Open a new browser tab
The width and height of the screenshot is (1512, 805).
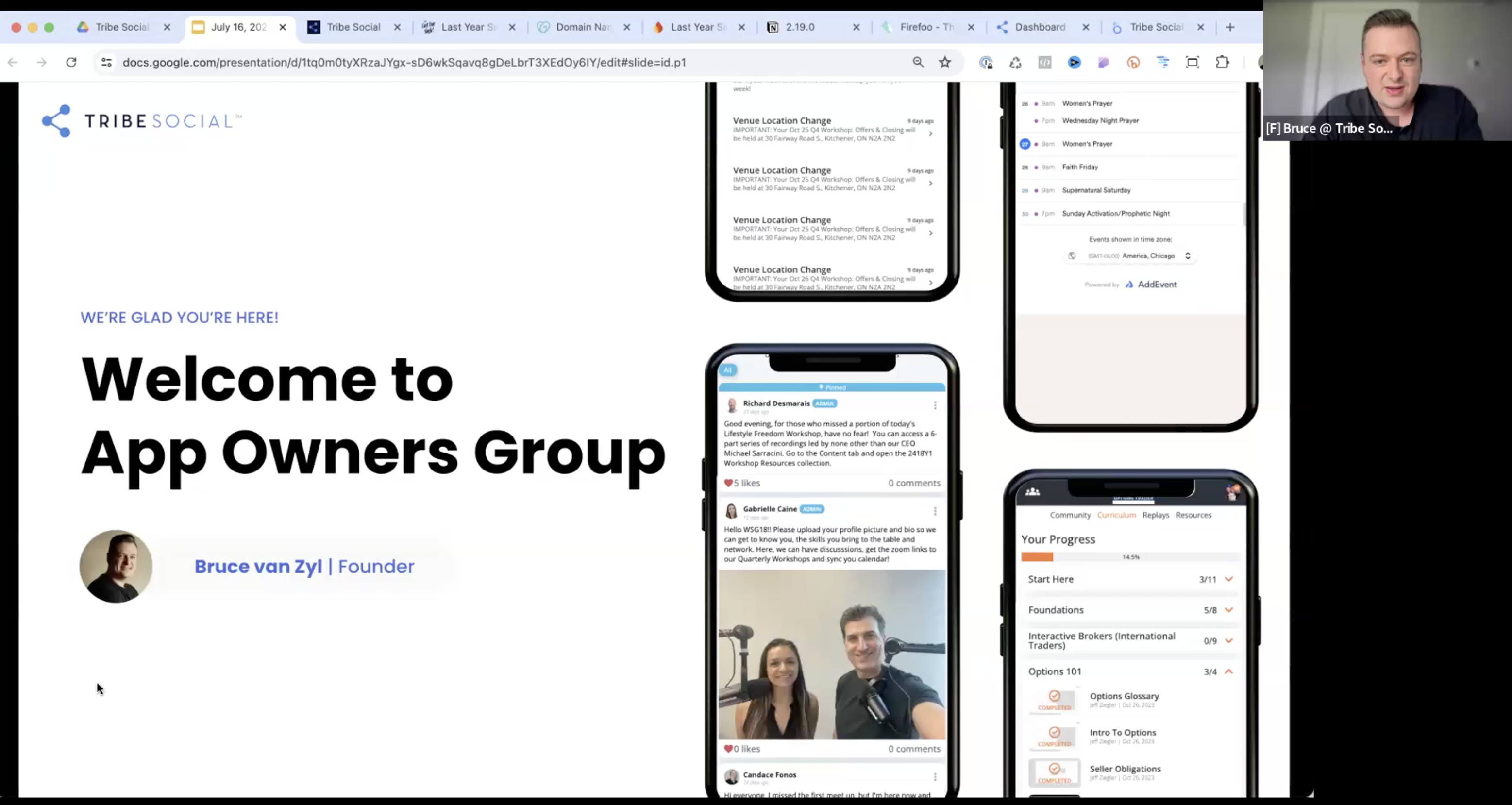tap(1230, 27)
